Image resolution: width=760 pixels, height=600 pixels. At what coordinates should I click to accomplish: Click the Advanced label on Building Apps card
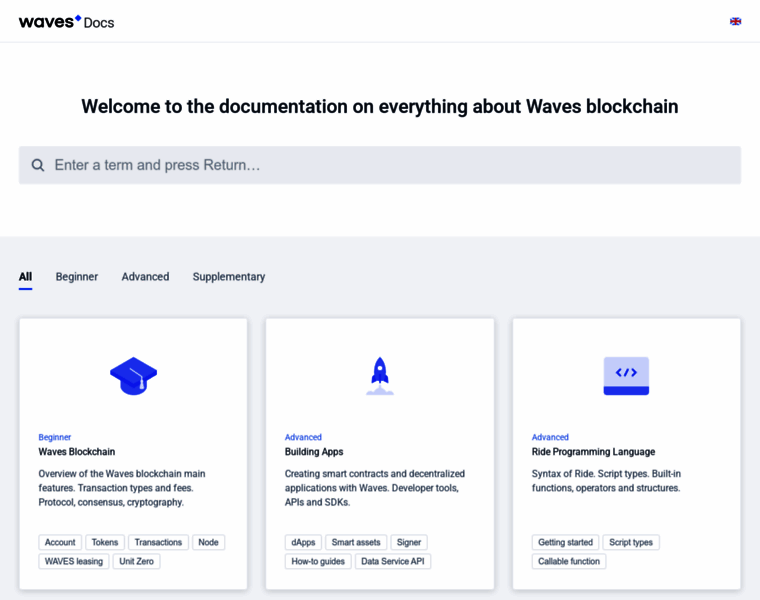pyautogui.click(x=303, y=437)
